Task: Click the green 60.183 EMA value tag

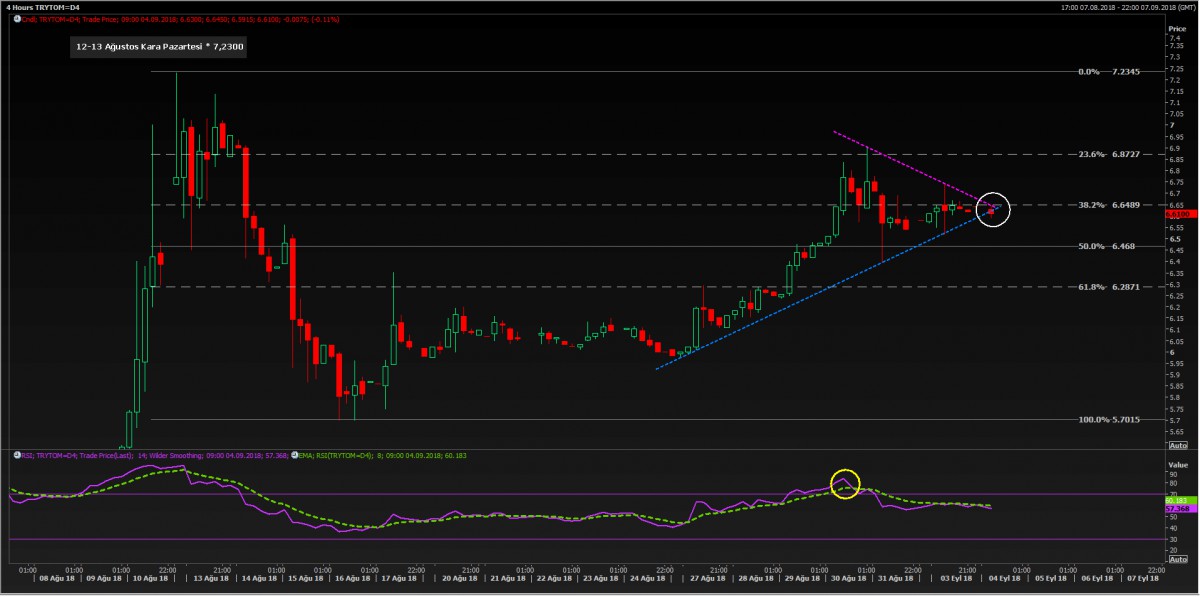Action: coord(1177,499)
